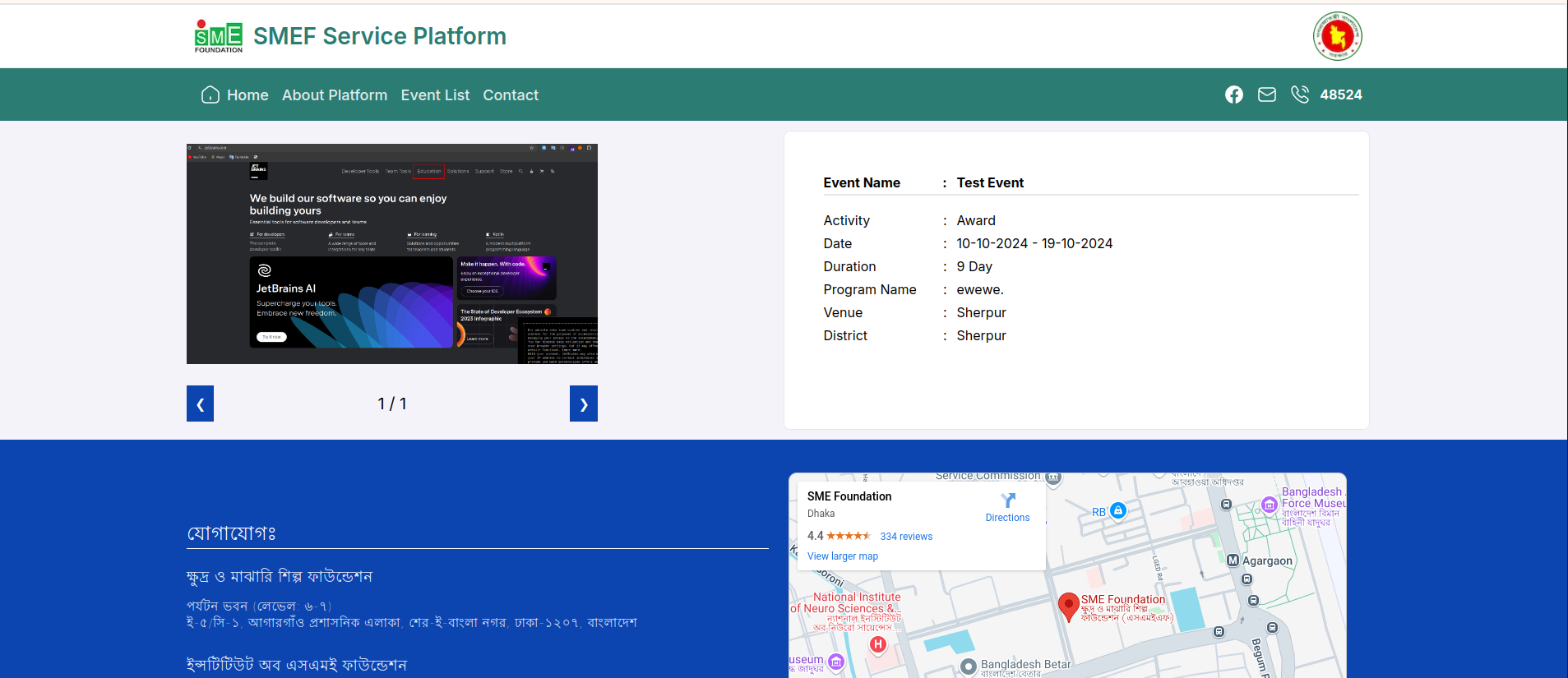Open the SMEF Service Platform title link
Image resolution: width=1568 pixels, height=678 pixels.
click(379, 36)
